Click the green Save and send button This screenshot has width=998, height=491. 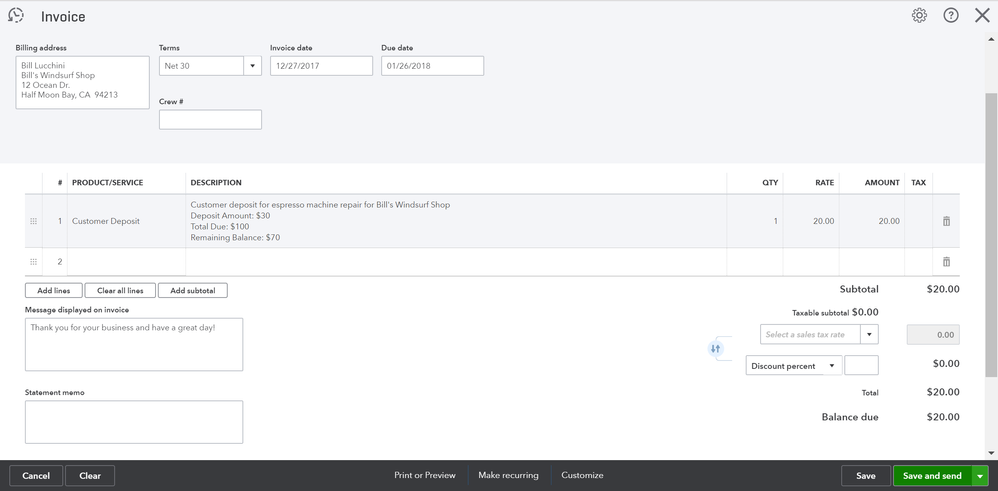point(932,476)
